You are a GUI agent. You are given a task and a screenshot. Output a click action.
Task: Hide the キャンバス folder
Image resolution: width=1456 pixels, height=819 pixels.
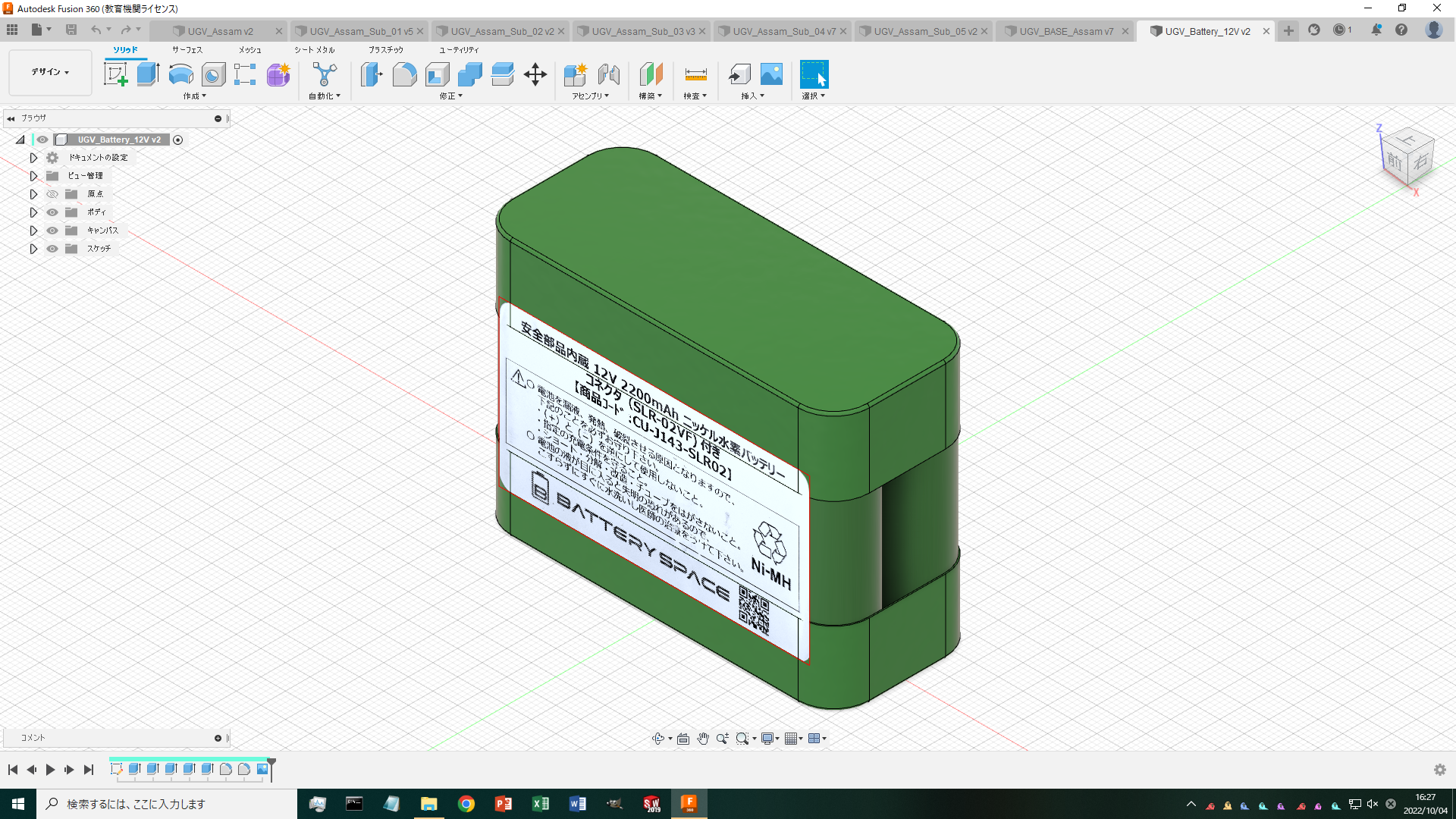52,231
